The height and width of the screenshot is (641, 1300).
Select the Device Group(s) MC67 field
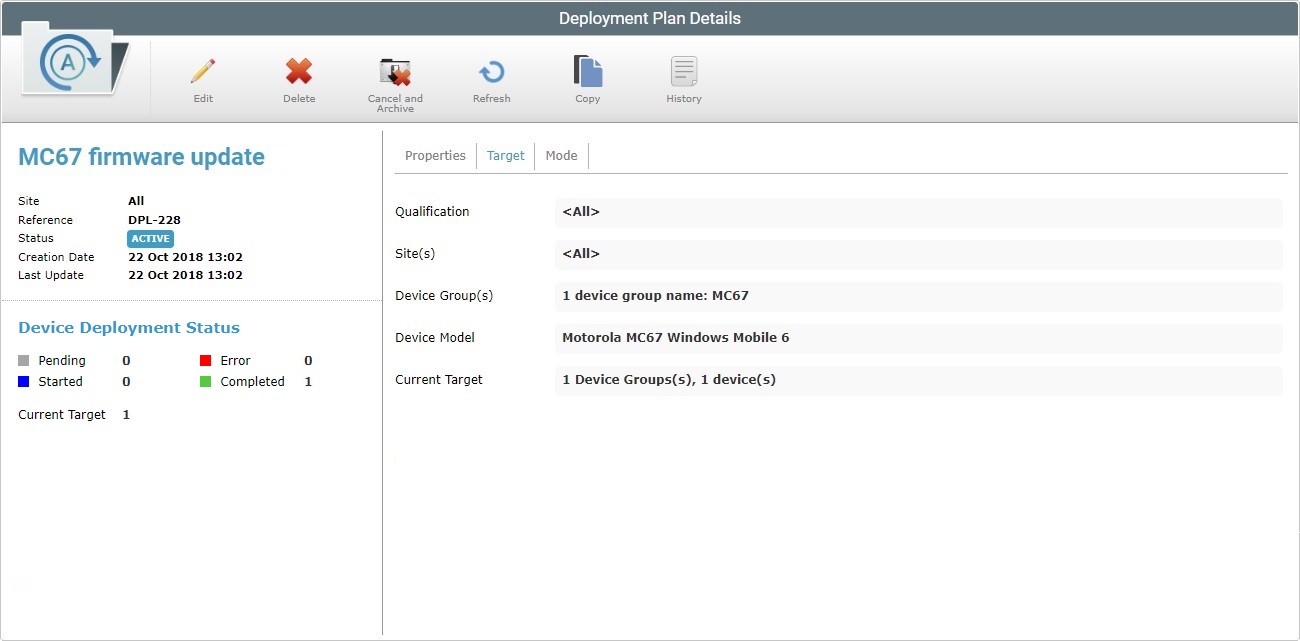pos(919,296)
